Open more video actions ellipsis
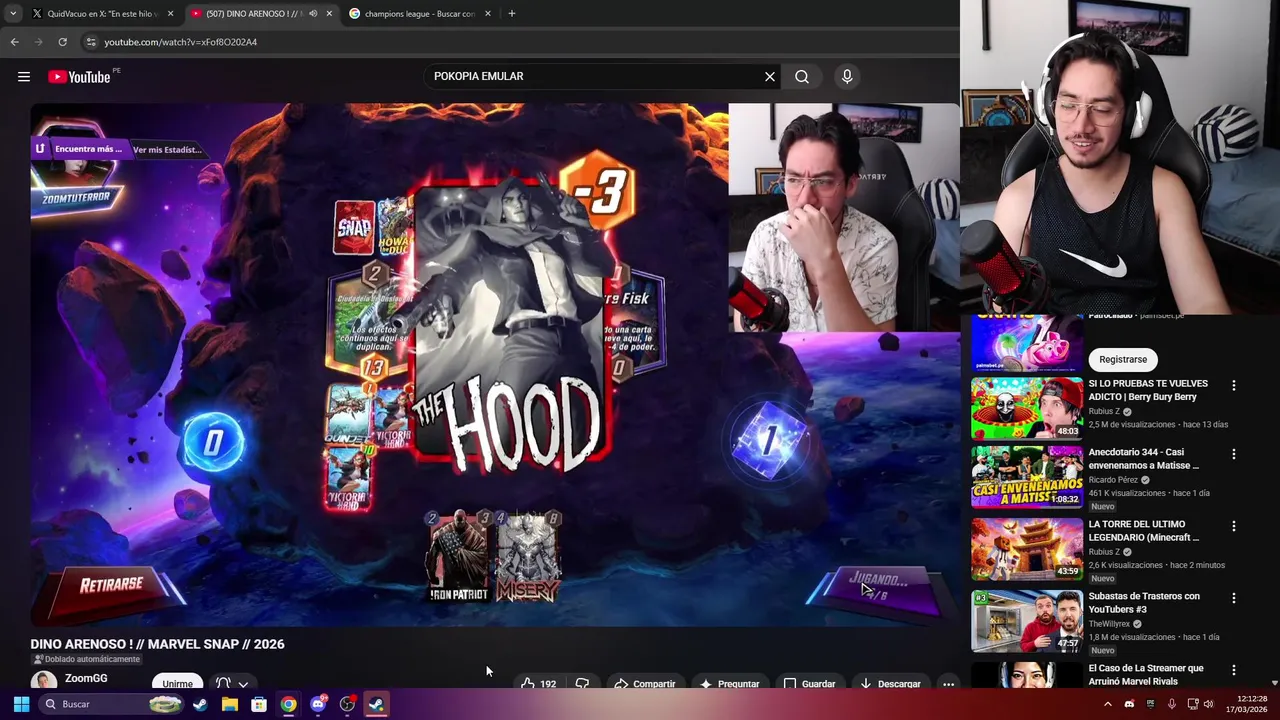Image resolution: width=1280 pixels, height=720 pixels. click(948, 684)
